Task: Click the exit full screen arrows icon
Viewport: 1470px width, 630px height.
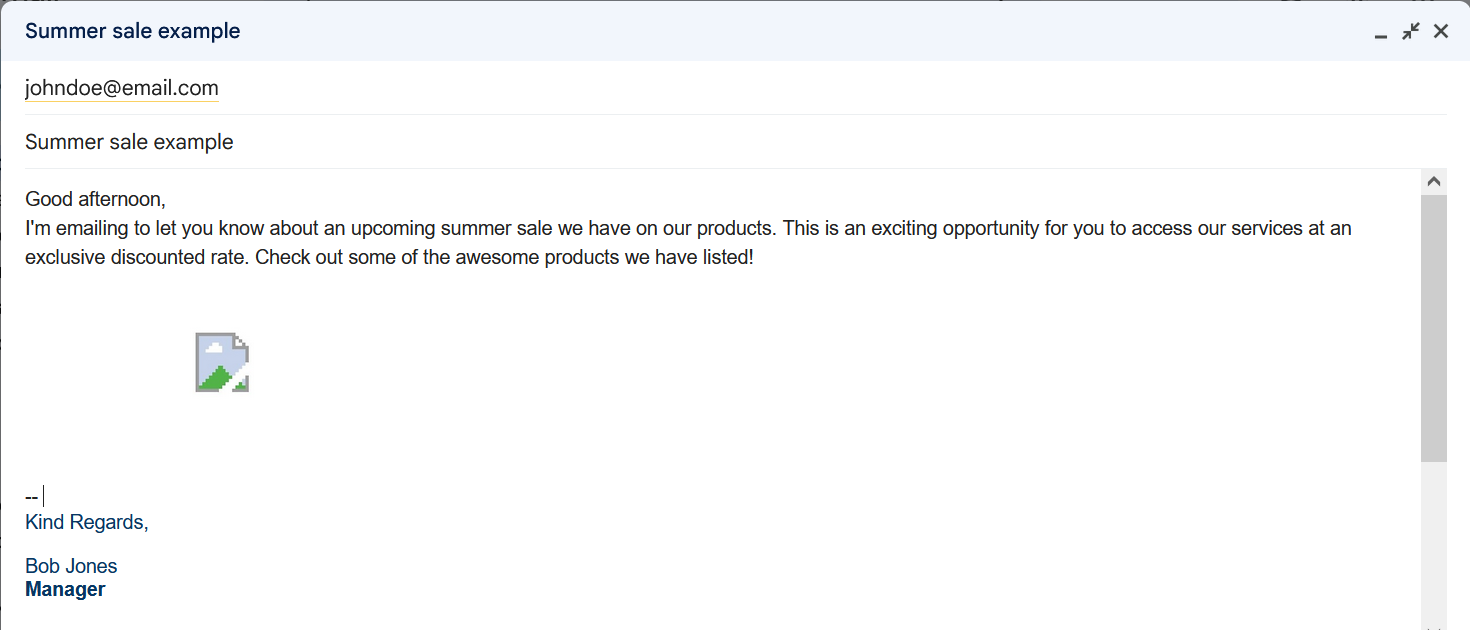Action: 1411,31
